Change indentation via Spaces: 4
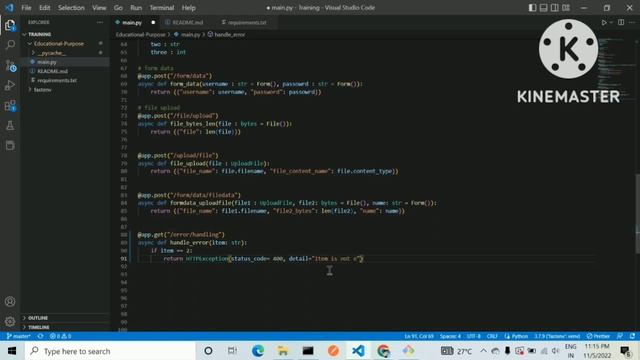Screen dimensions: 640x360 [x=450, y=336]
